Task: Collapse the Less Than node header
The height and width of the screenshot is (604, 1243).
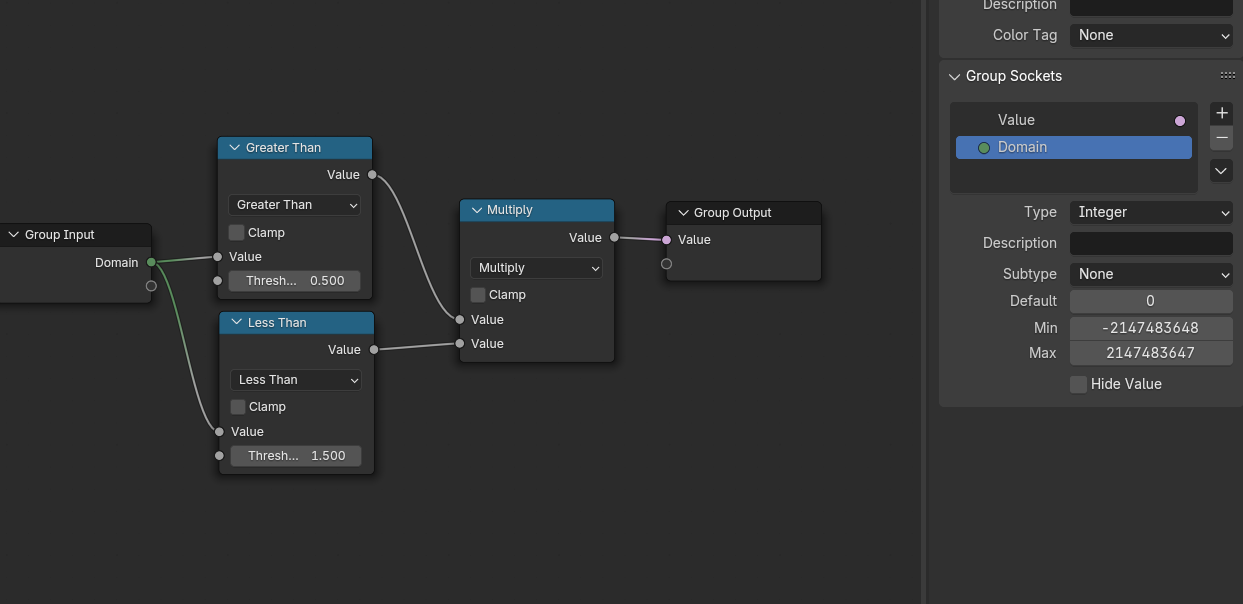Action: click(x=236, y=323)
